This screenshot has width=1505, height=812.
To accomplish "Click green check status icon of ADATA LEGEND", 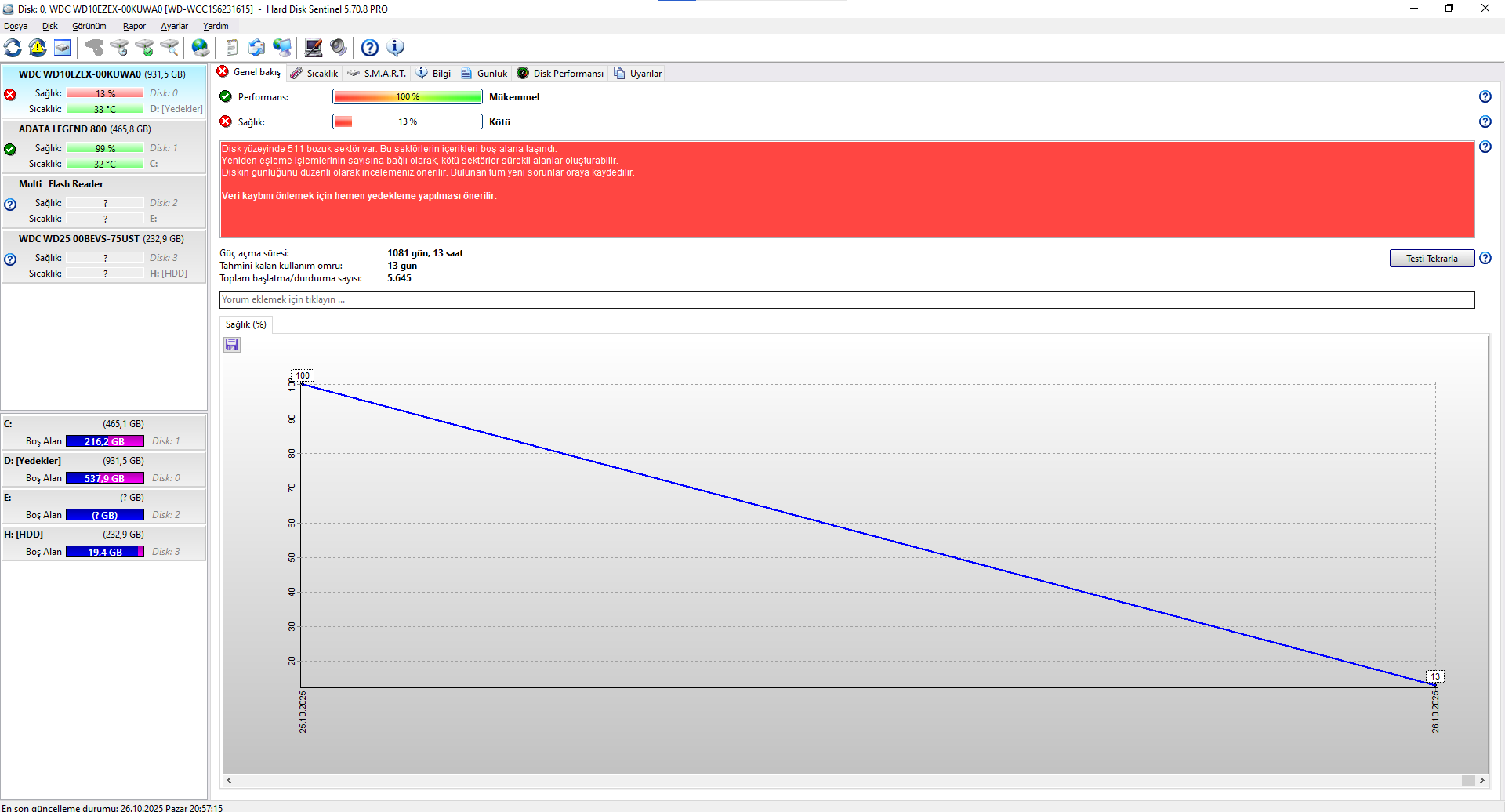I will click(x=10, y=150).
